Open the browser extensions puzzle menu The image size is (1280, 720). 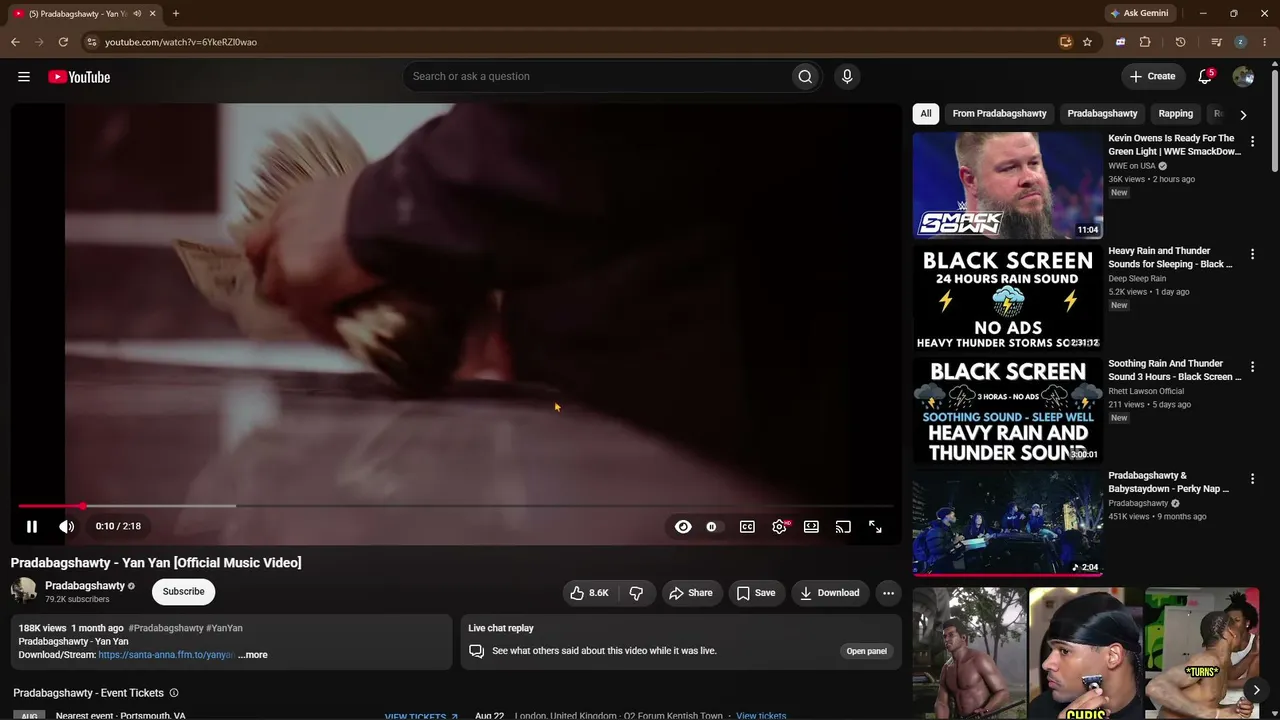[1145, 42]
